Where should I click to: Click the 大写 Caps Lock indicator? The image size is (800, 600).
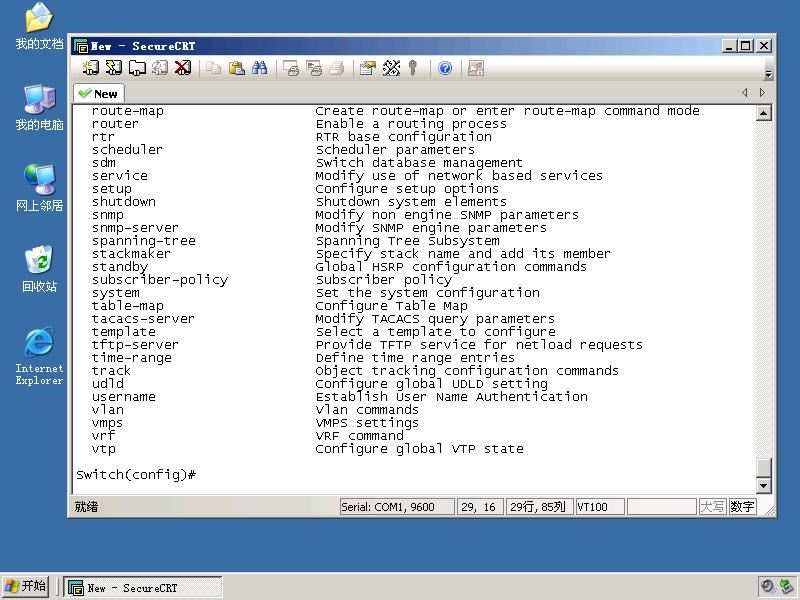pos(712,507)
